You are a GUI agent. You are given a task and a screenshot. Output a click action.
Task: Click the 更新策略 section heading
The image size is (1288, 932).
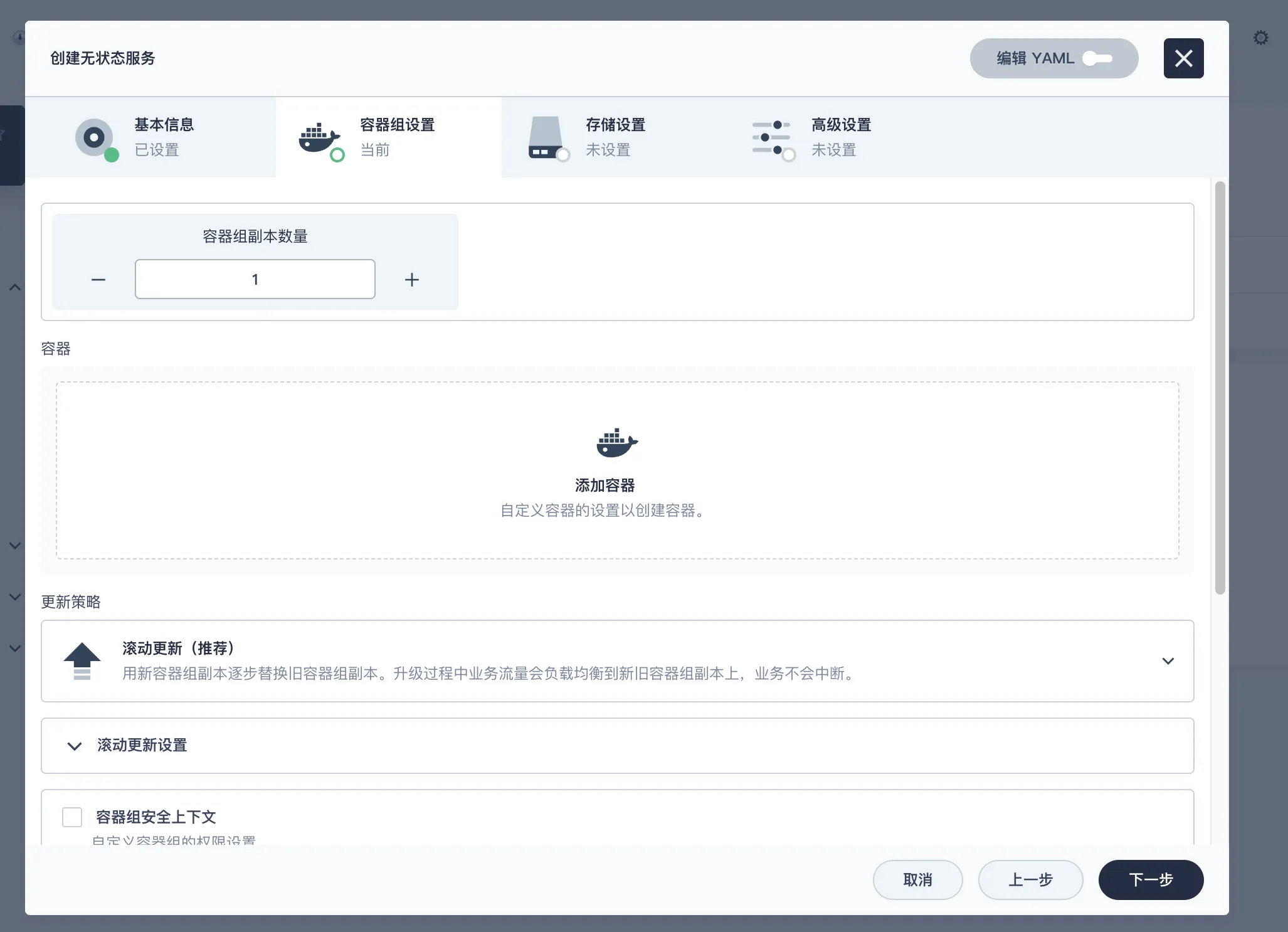pyautogui.click(x=71, y=602)
